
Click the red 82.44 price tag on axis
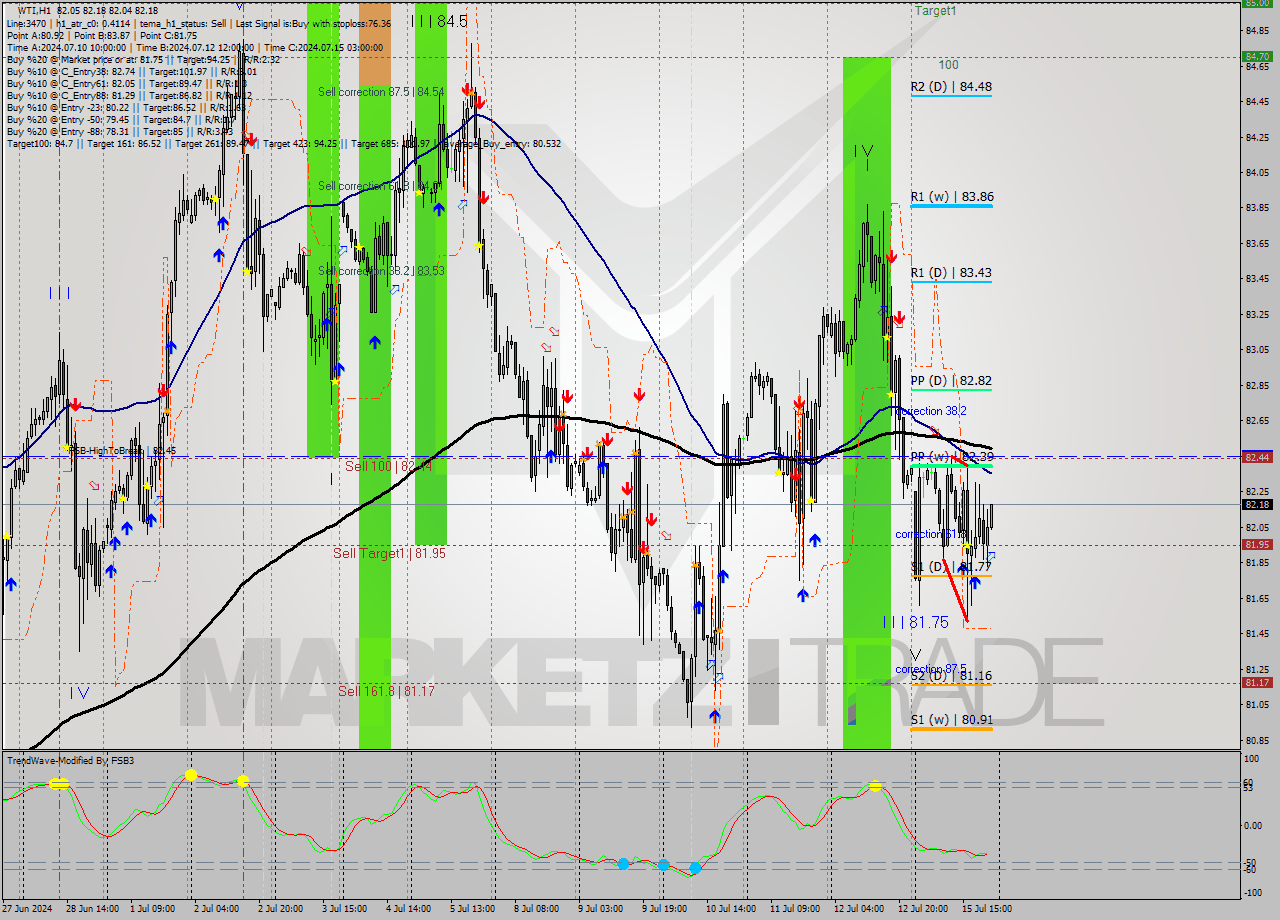[x=1257, y=456]
